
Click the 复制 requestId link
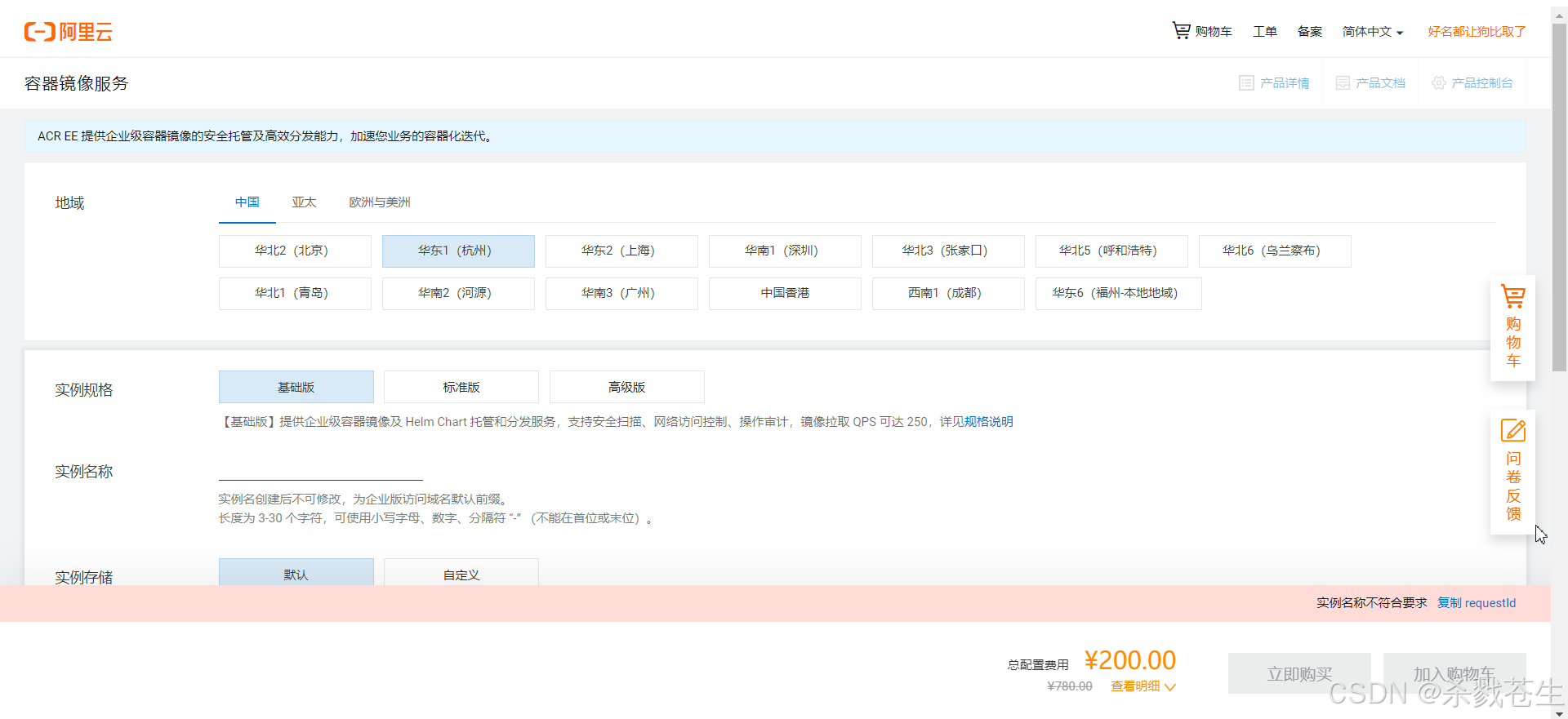tap(1477, 603)
